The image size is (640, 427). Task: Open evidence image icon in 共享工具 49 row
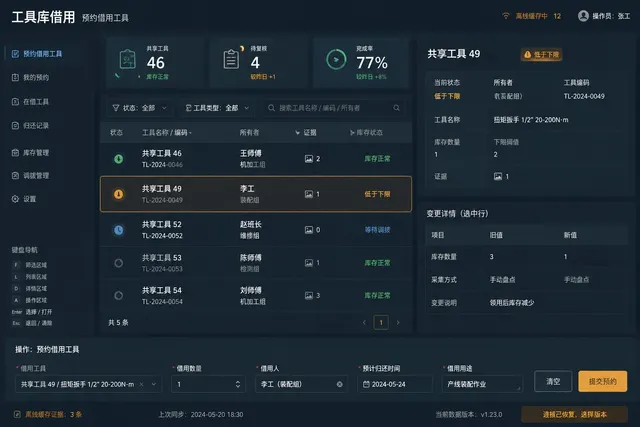click(309, 194)
